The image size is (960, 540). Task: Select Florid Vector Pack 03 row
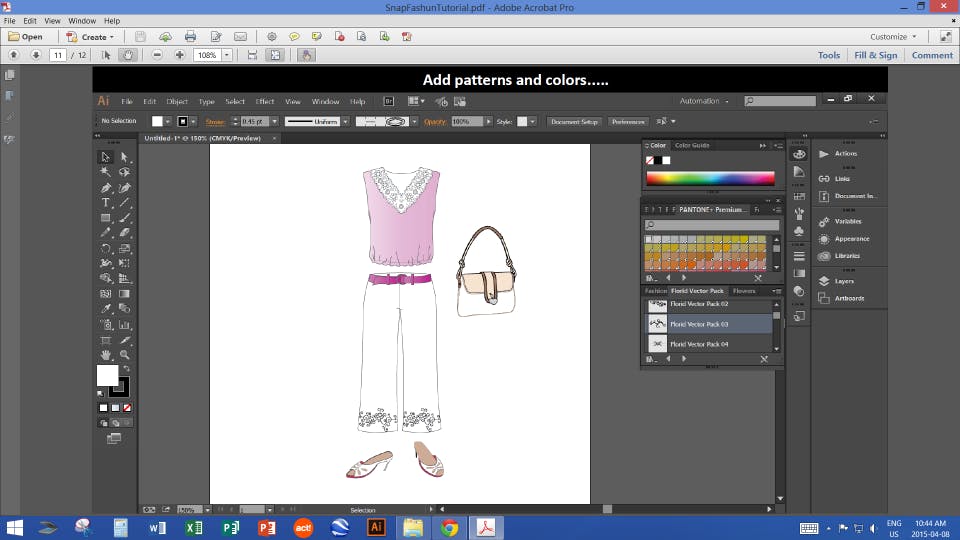tap(709, 324)
